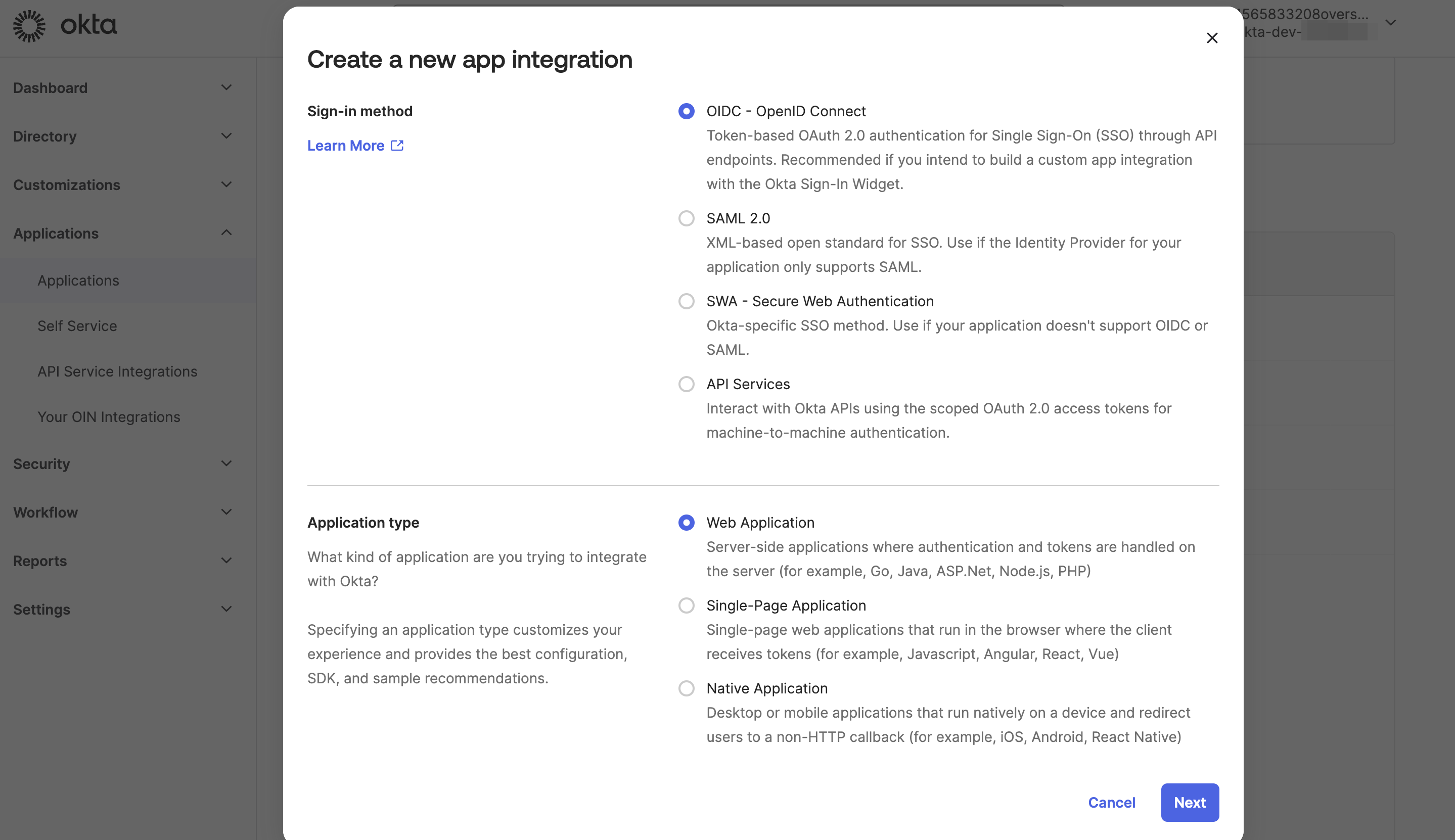This screenshot has width=1455, height=840.
Task: Open Self Service in sidebar
Action: tap(77, 326)
